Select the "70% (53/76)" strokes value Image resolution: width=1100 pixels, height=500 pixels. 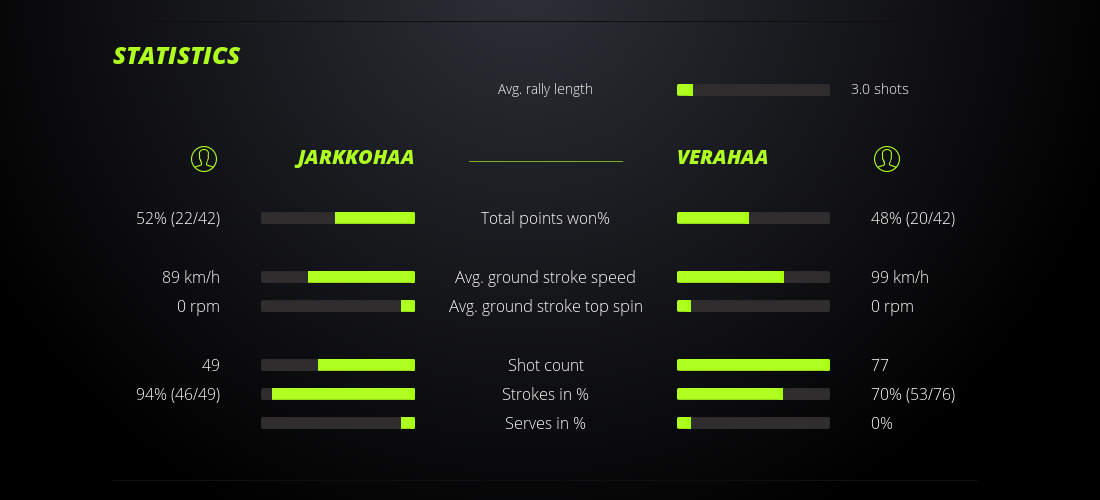coord(913,394)
